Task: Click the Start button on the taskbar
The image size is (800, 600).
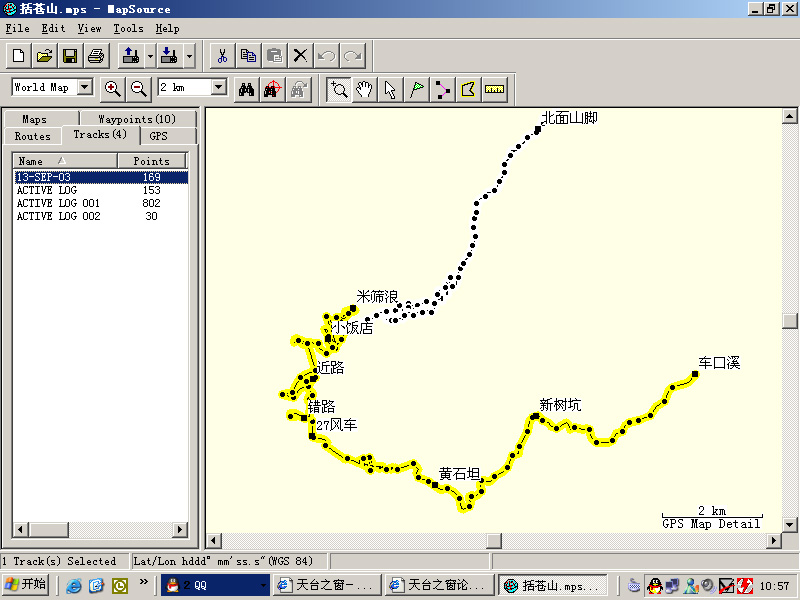Action: point(27,585)
